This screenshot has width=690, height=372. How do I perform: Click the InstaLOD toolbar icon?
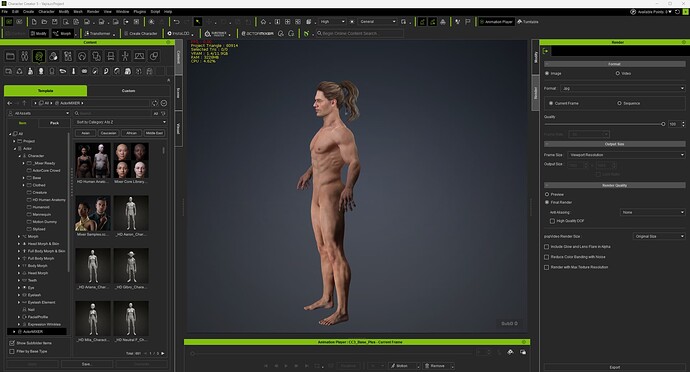point(178,33)
